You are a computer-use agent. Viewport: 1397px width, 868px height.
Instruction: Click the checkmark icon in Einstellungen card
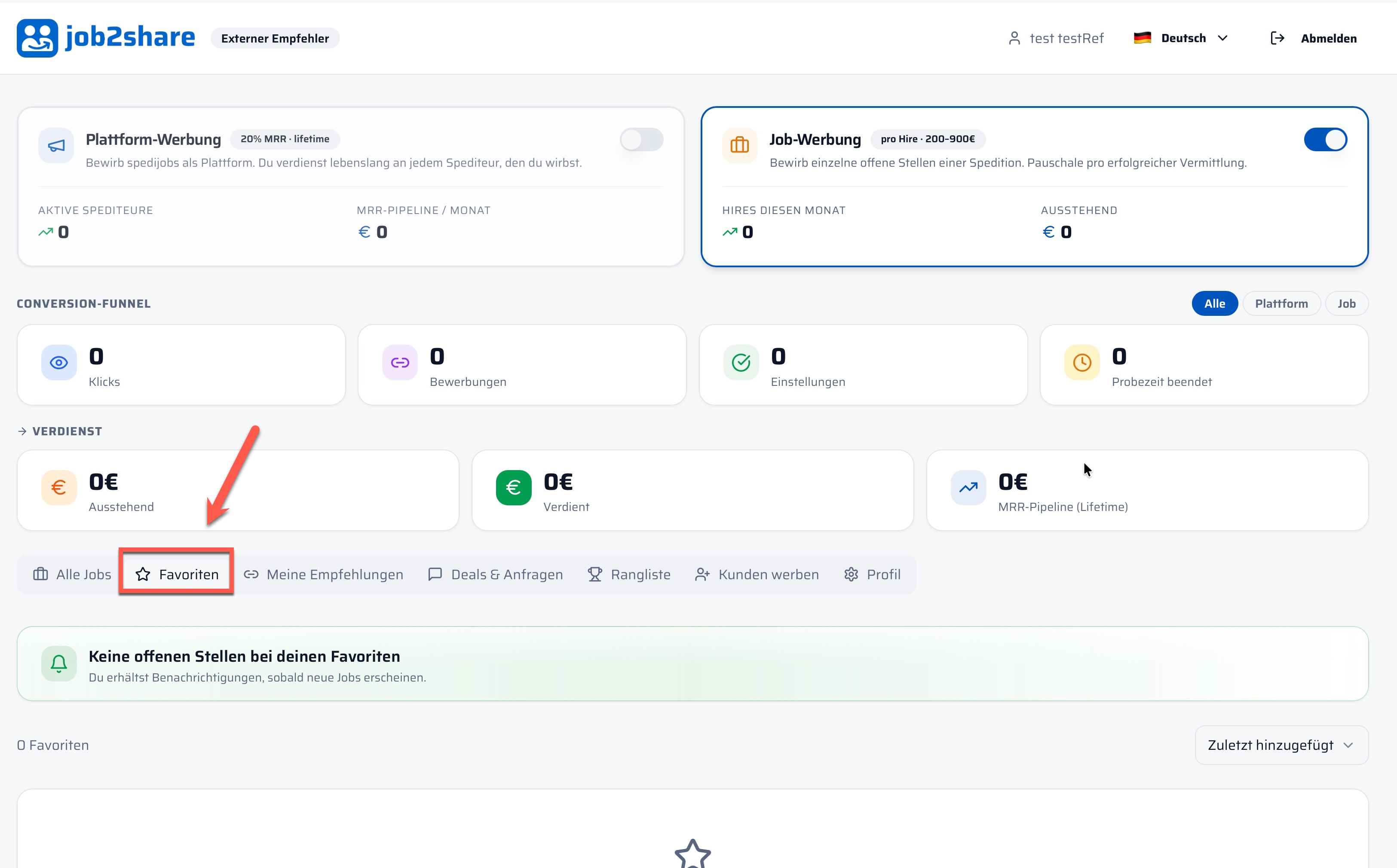tap(741, 362)
